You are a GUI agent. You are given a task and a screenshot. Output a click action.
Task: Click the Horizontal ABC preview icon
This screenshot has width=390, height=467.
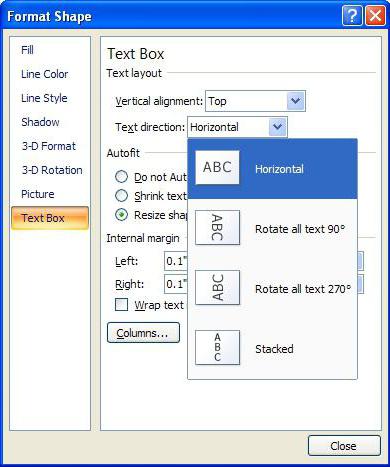(x=217, y=167)
